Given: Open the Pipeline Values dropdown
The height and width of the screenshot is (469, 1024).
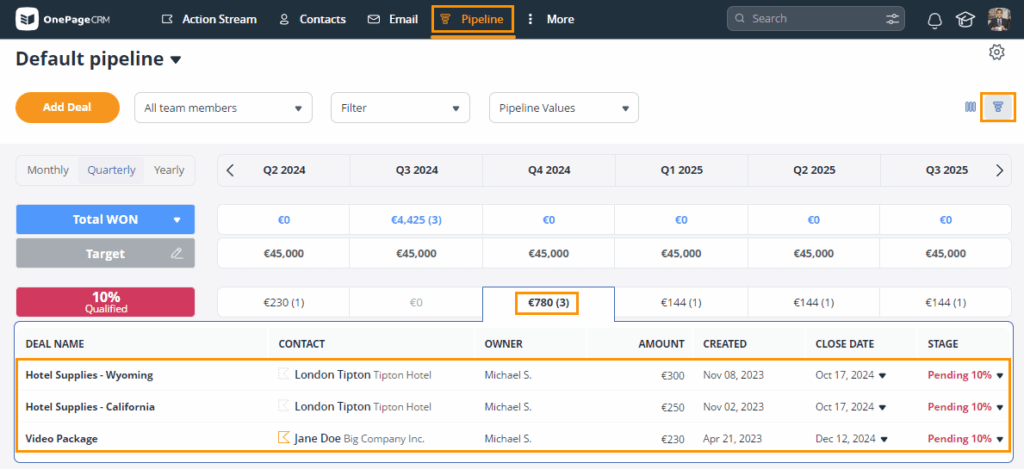Looking at the screenshot, I should tap(563, 108).
